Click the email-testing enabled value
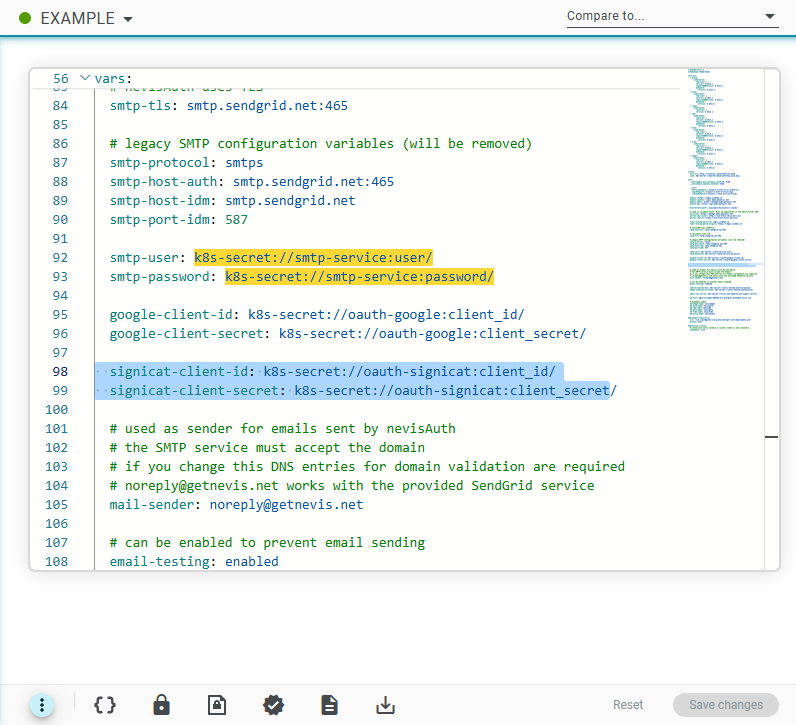The image size is (796, 725). tap(252, 562)
